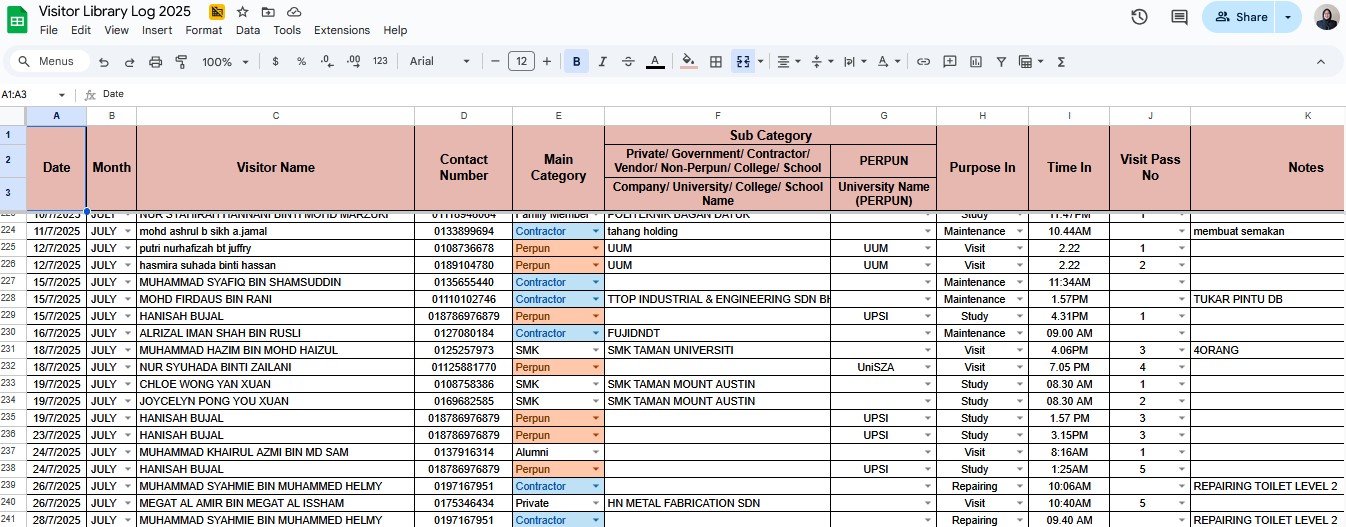The width and height of the screenshot is (1346, 527).
Task: Click the borders icon
Action: 716,62
